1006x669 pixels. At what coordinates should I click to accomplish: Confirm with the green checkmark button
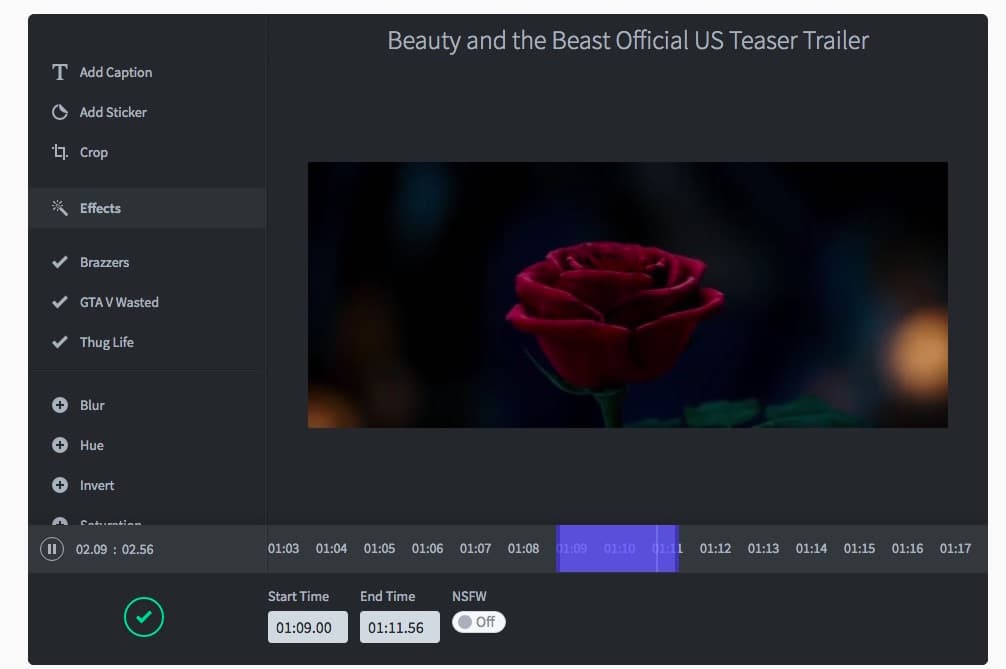pyautogui.click(x=143, y=617)
